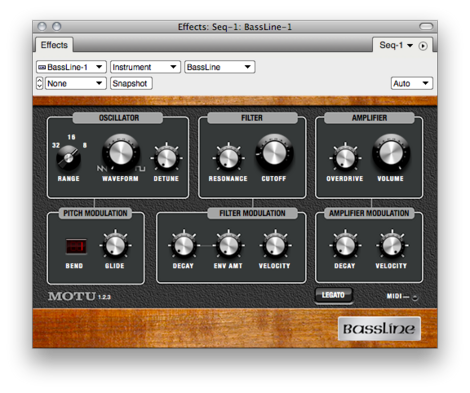Toggle the Legato button
This screenshot has height=393, width=470.
[333, 295]
